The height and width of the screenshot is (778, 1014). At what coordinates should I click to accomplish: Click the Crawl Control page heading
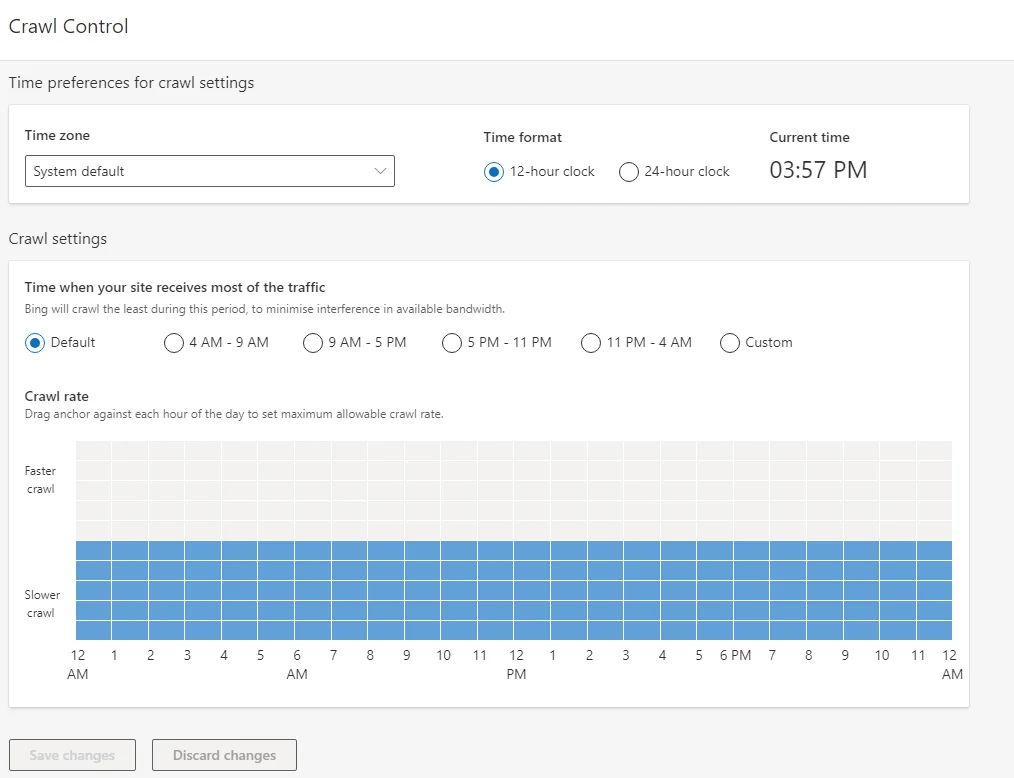tap(69, 27)
